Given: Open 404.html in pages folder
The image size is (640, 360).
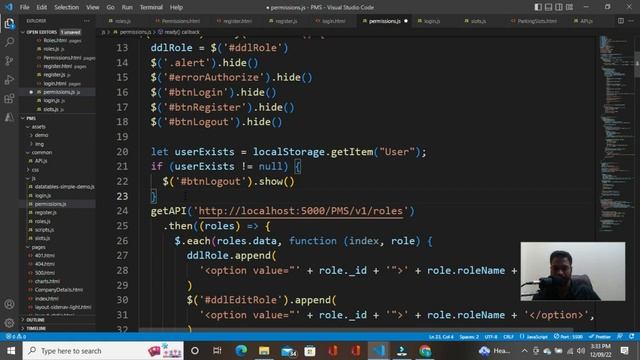Looking at the screenshot, I should [44, 264].
